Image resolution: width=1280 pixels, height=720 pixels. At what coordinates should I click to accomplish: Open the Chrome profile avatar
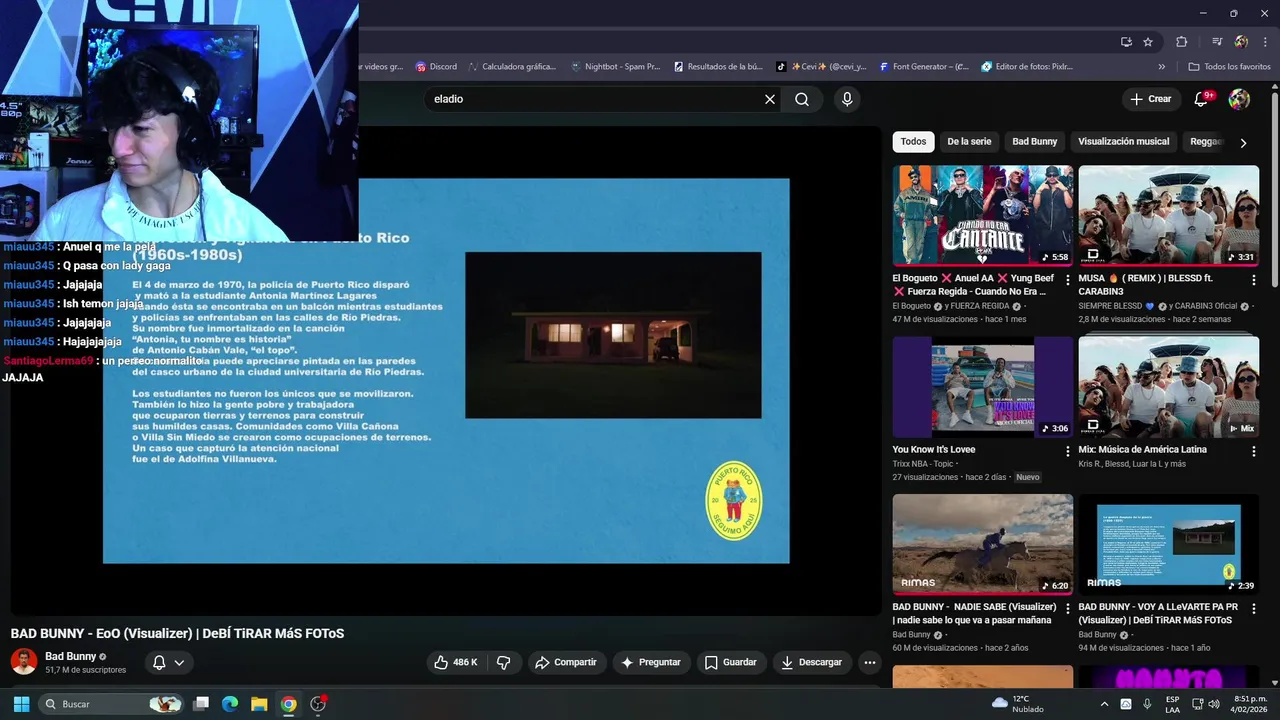coord(1241,42)
